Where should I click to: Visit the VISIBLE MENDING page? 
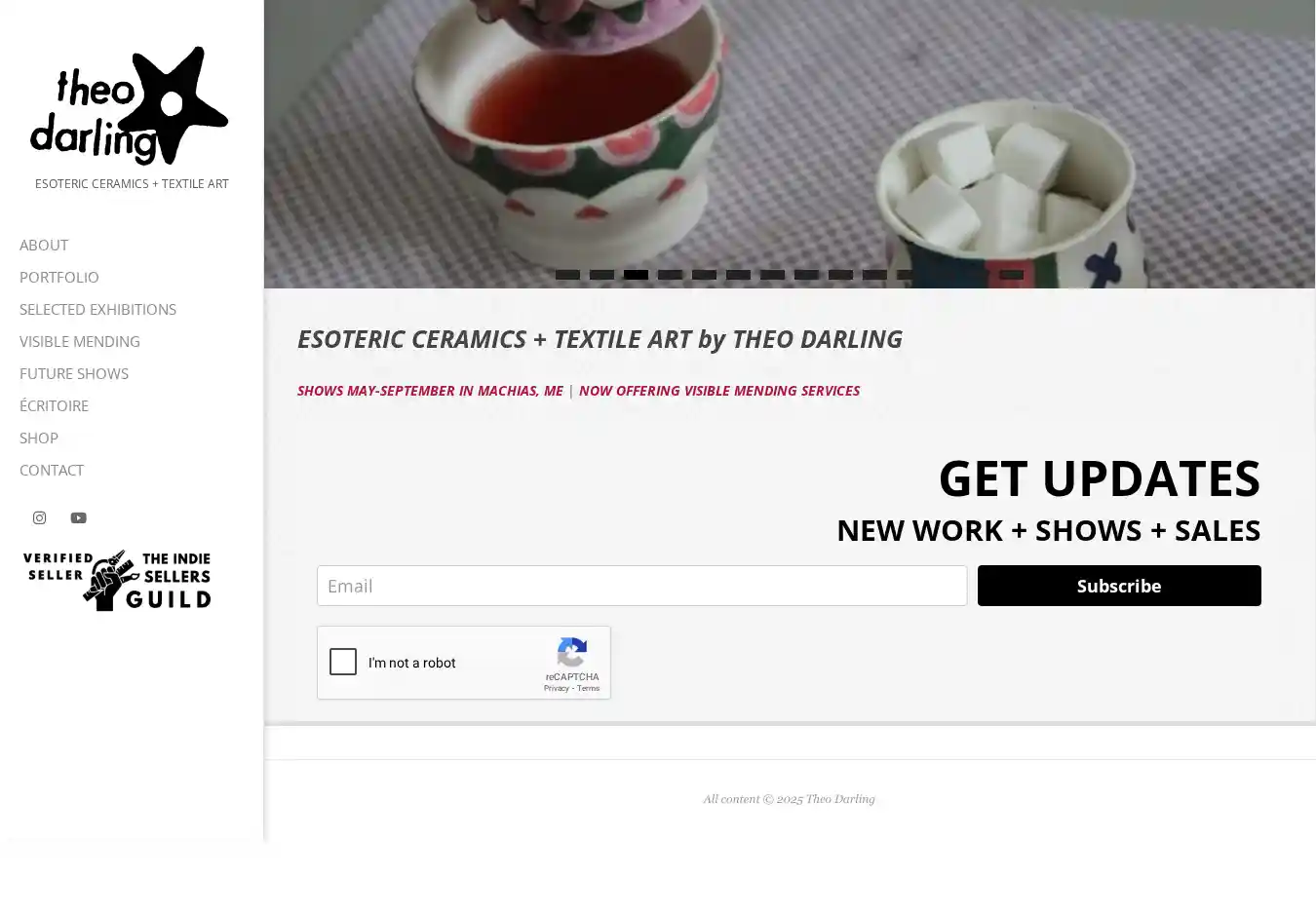tap(80, 341)
